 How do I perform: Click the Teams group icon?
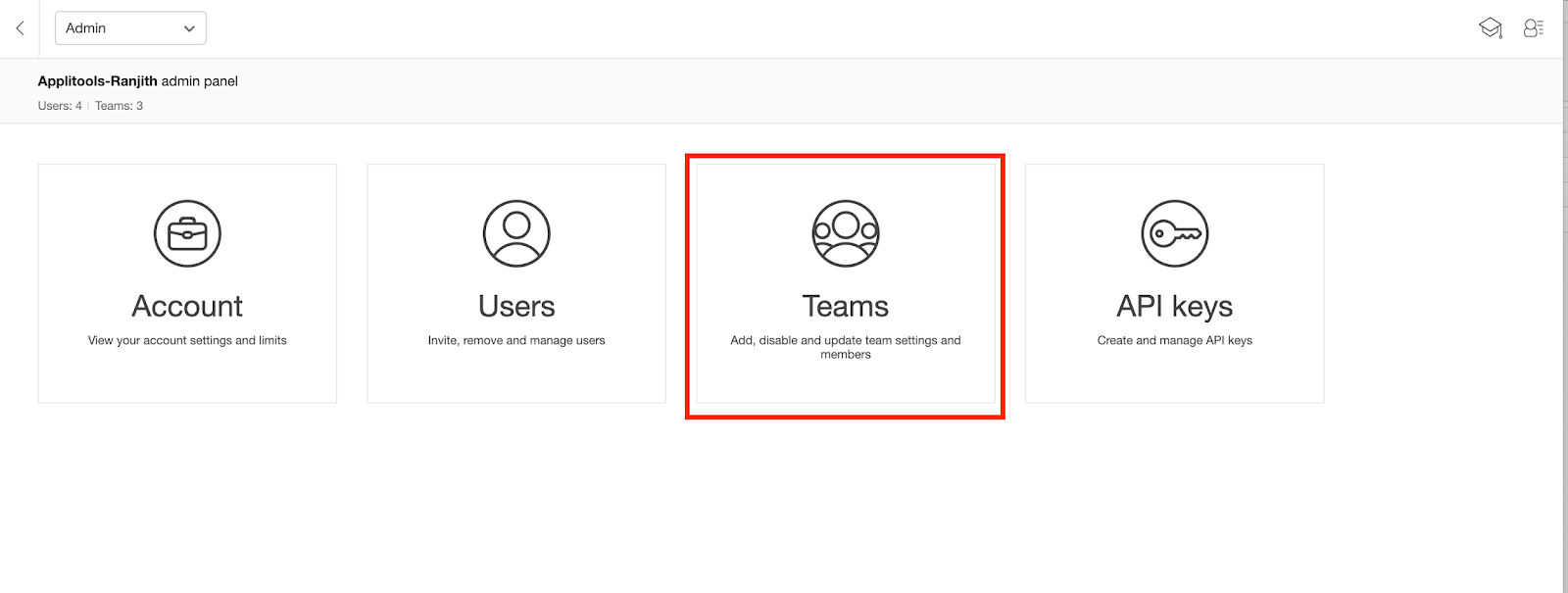(846, 234)
